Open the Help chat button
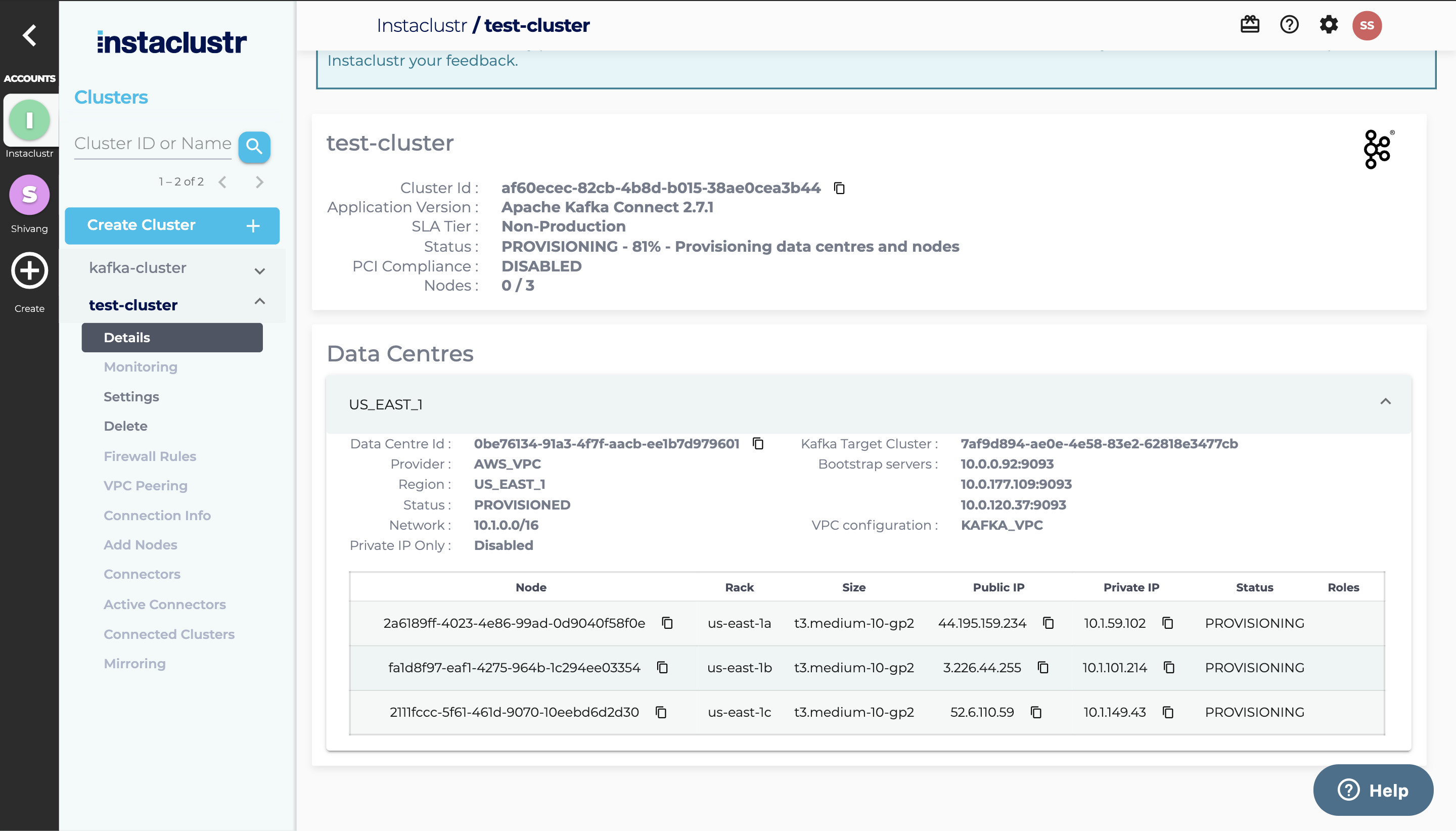Viewport: 1456px width, 831px height. (x=1373, y=790)
